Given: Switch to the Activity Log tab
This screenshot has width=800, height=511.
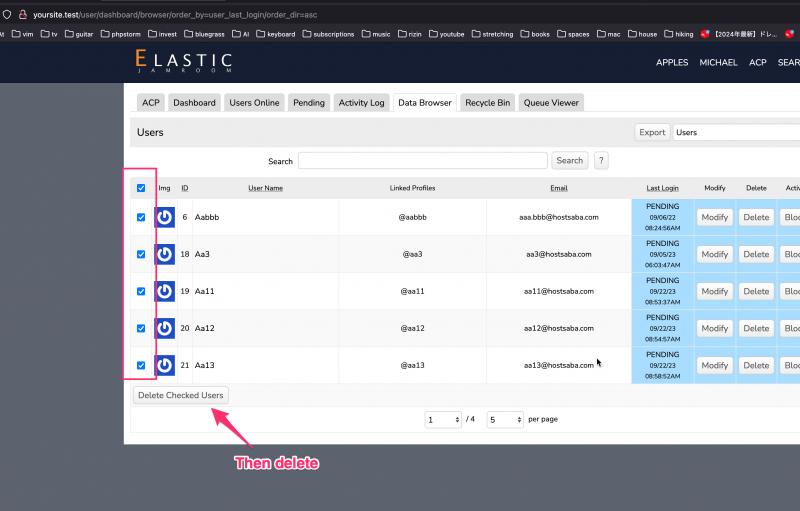Looking at the screenshot, I should (361, 102).
